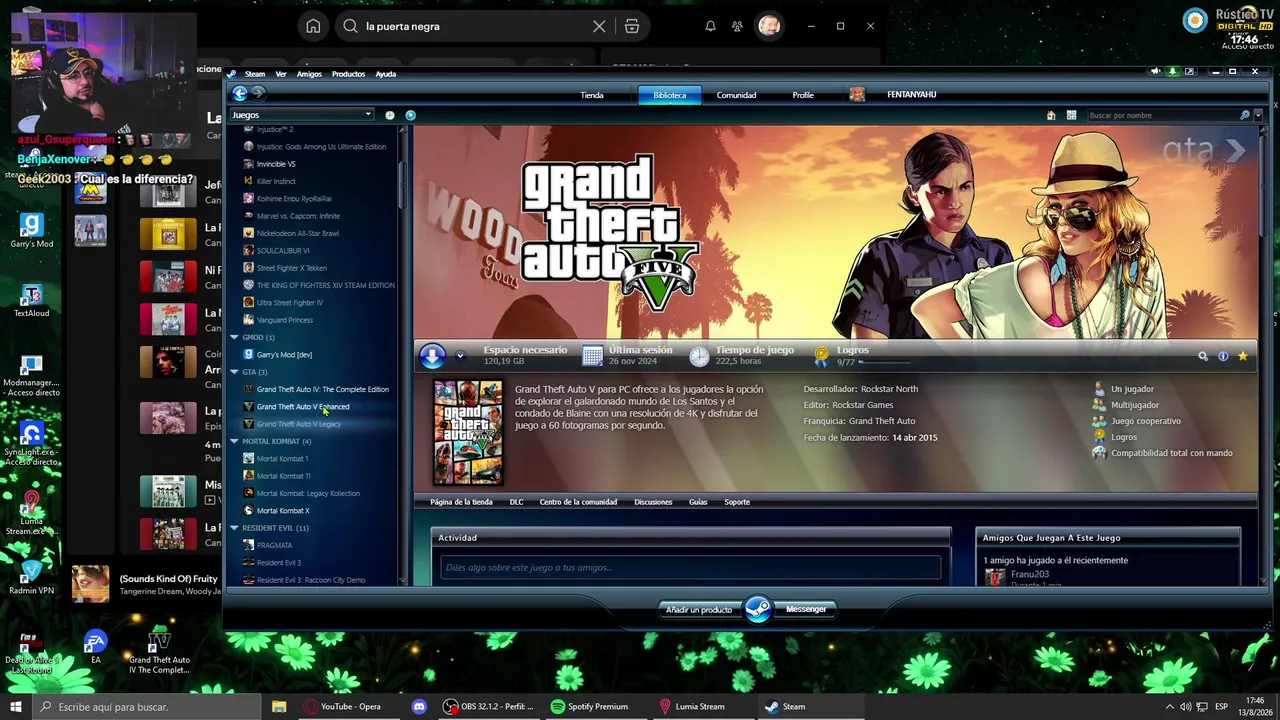Click the green notifications bell in Steam
The height and width of the screenshot is (720, 1280).
pos(1172,72)
